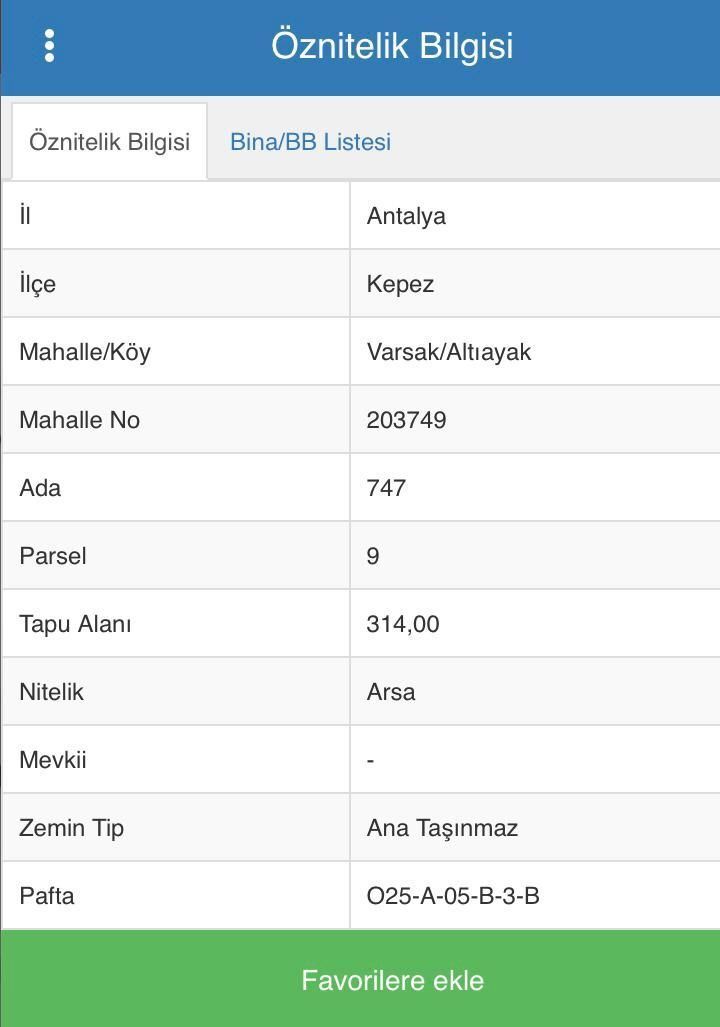Select the Pafta code O25-A-05-B-3-B

453,896
